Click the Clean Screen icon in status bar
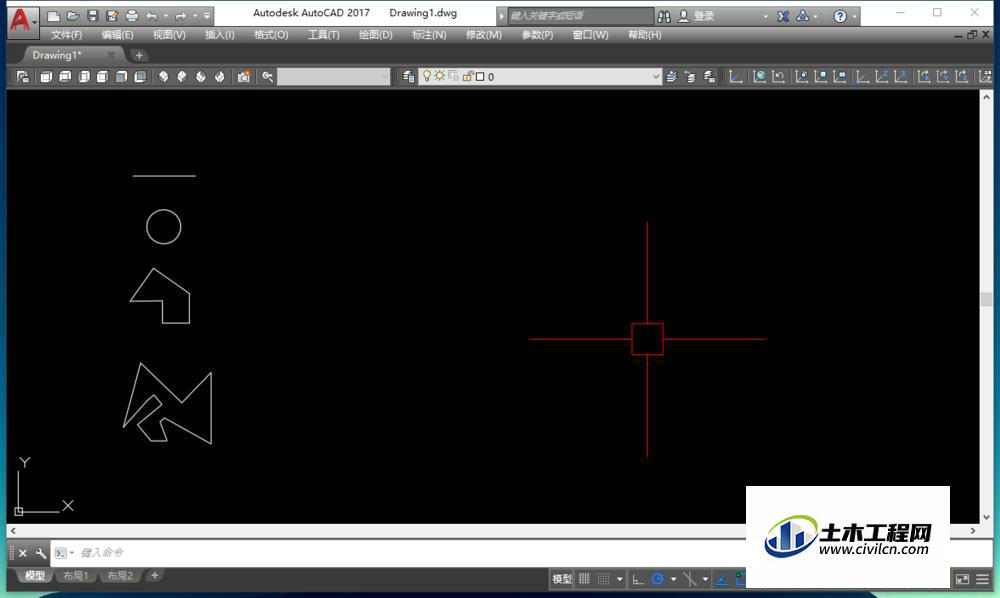Screen dimensions: 1000x598 point(962,579)
